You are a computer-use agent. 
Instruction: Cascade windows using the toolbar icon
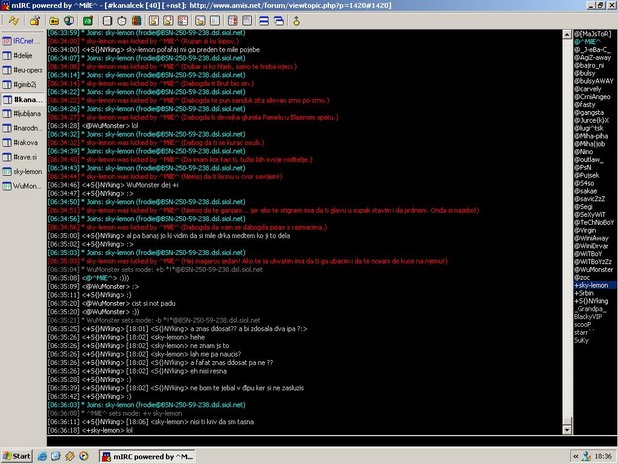tap(279, 21)
